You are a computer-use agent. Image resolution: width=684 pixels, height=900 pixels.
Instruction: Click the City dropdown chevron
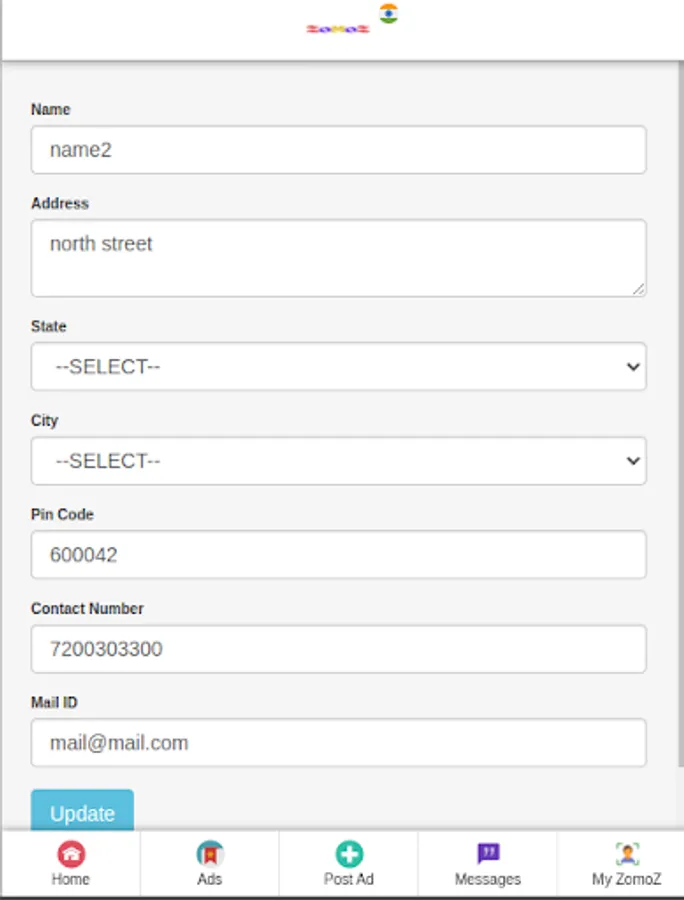click(632, 461)
